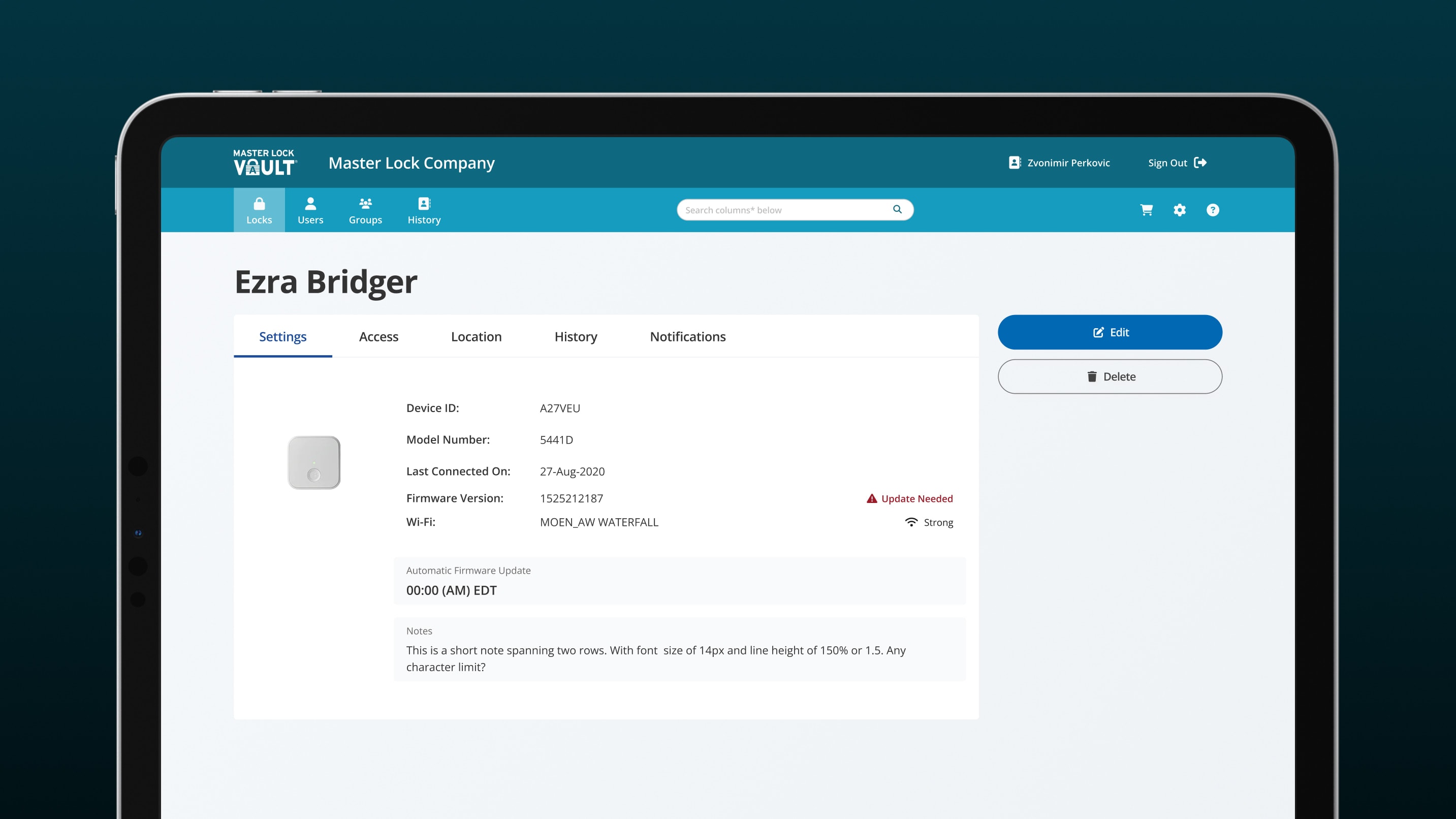Click the Master Lock Company title
The image size is (1456, 819).
point(412,163)
